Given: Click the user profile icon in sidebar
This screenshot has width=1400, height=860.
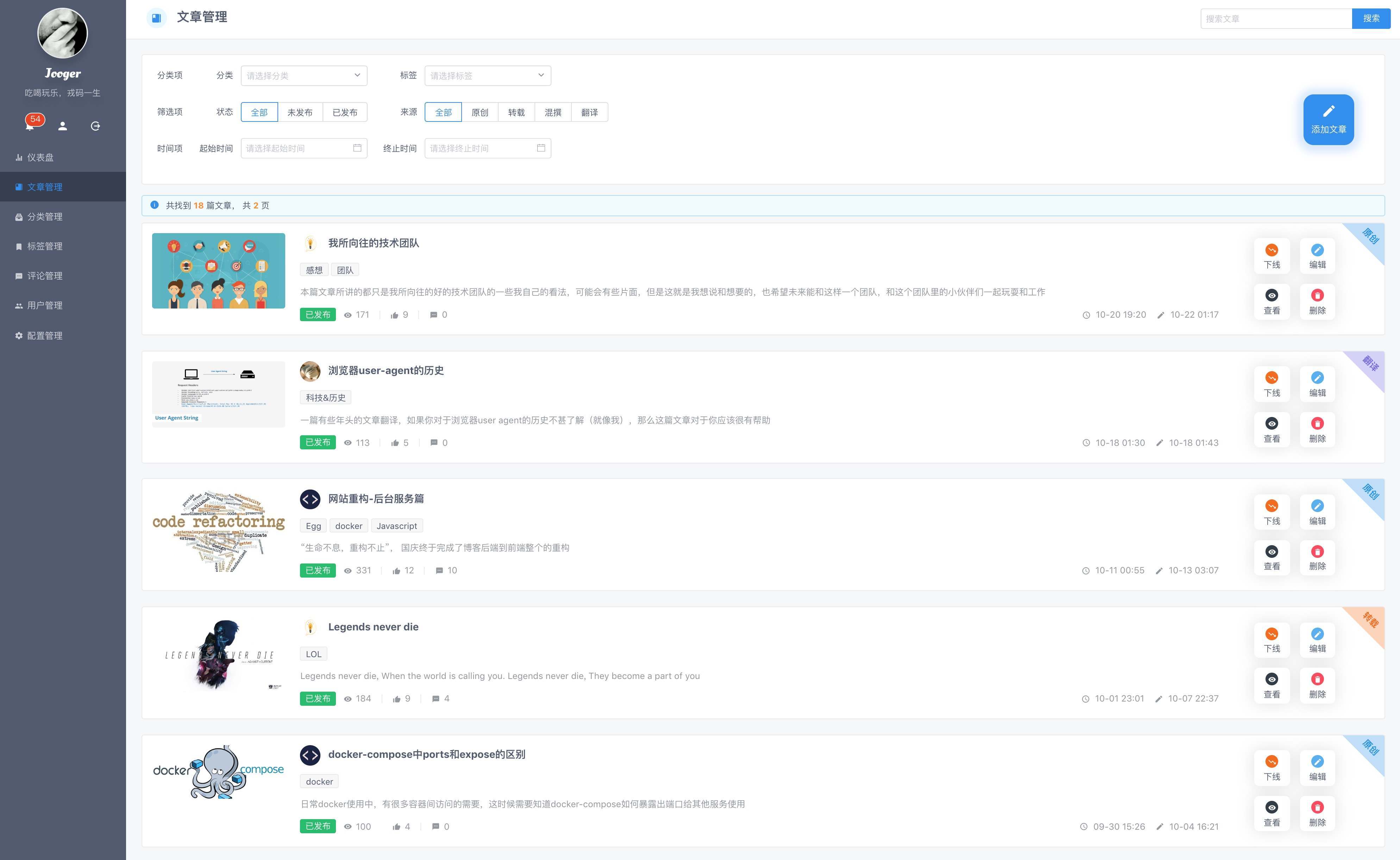Looking at the screenshot, I should [x=63, y=126].
